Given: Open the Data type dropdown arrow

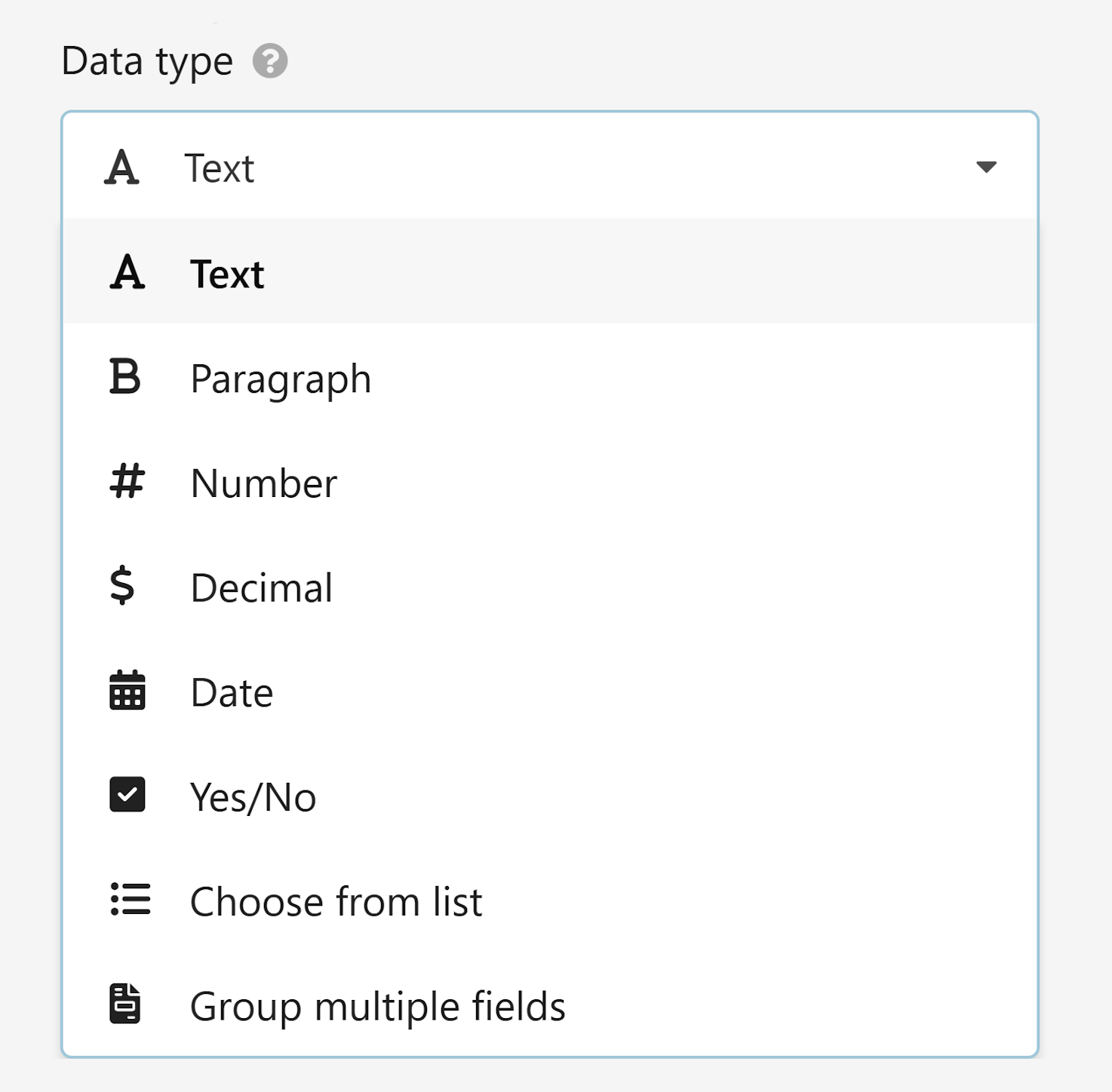Looking at the screenshot, I should pyautogui.click(x=986, y=167).
